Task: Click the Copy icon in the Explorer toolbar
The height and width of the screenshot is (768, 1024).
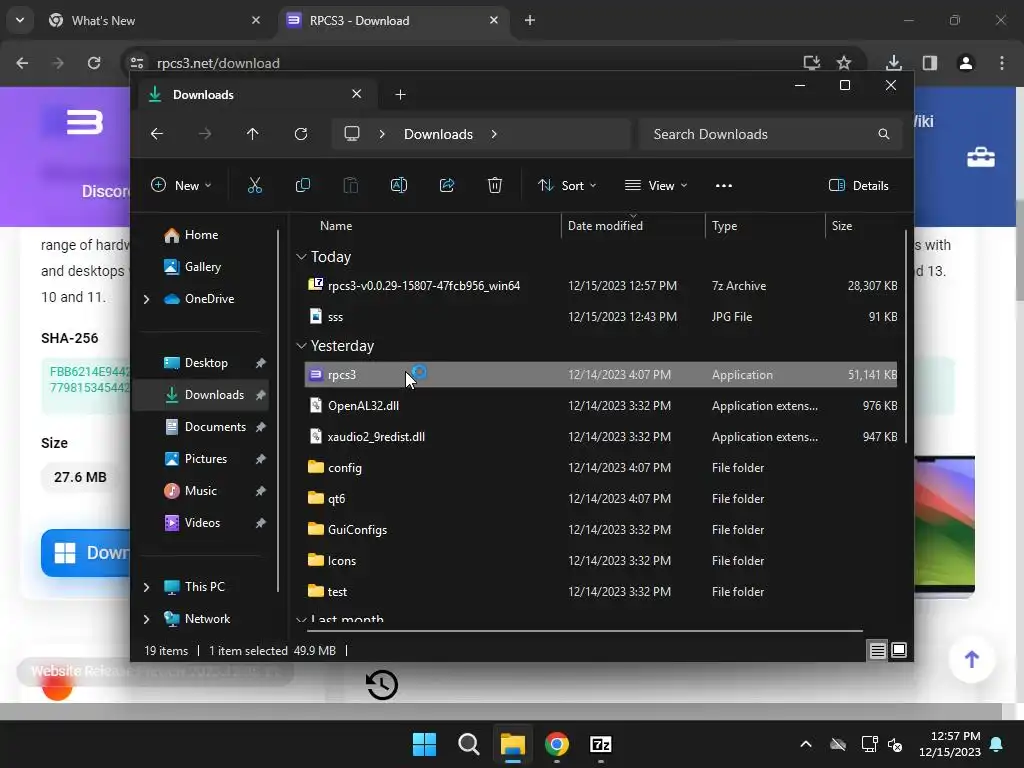Action: 302,185
